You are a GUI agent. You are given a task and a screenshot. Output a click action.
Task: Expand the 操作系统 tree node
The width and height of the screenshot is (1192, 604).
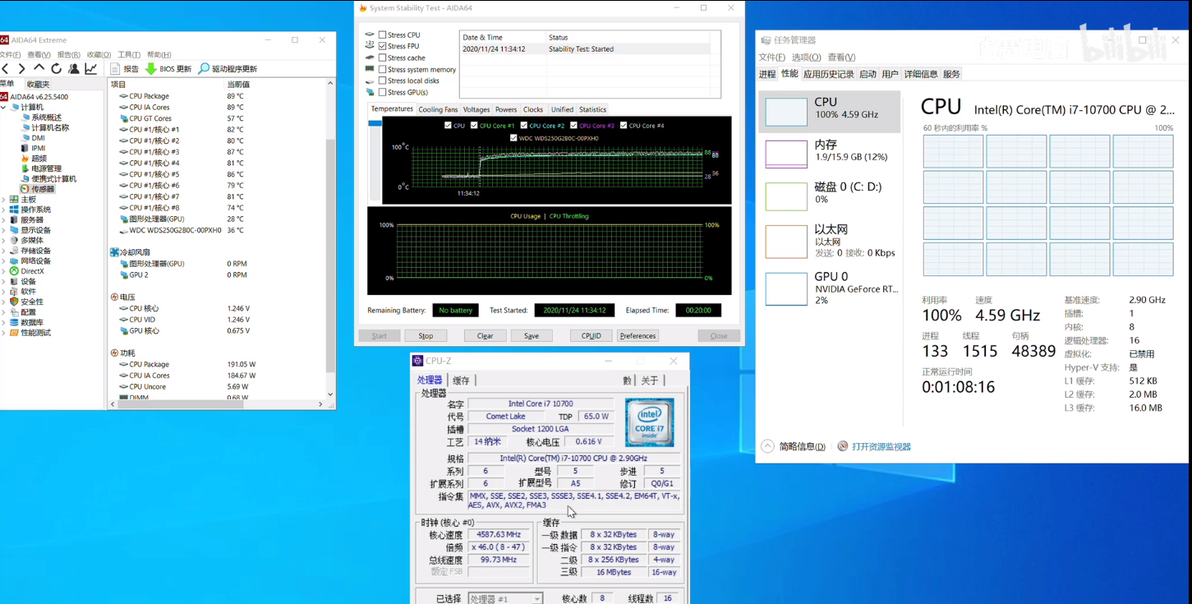coord(4,210)
